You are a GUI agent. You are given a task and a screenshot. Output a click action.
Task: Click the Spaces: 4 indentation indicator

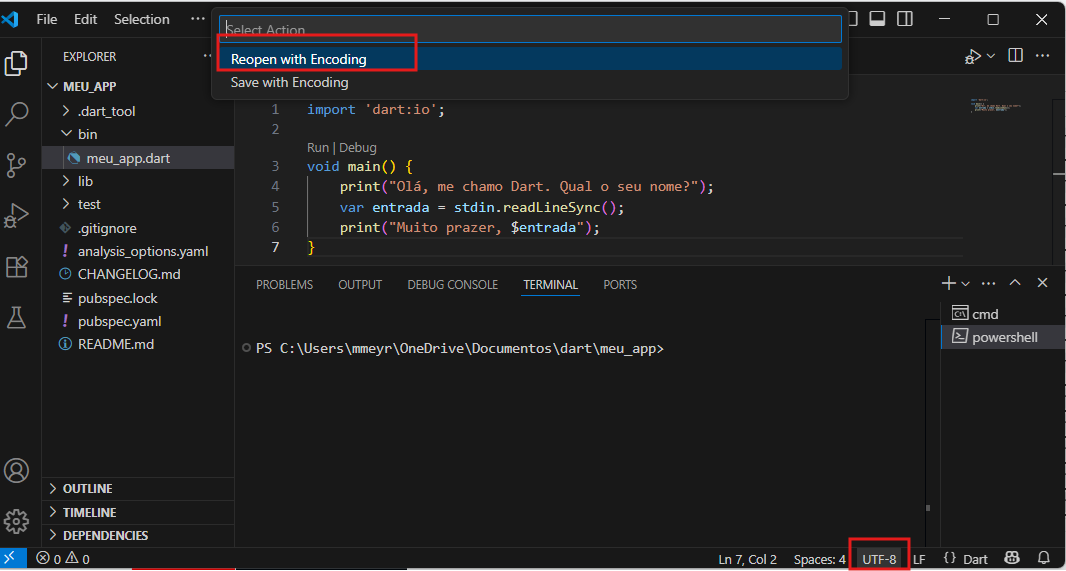click(x=820, y=559)
